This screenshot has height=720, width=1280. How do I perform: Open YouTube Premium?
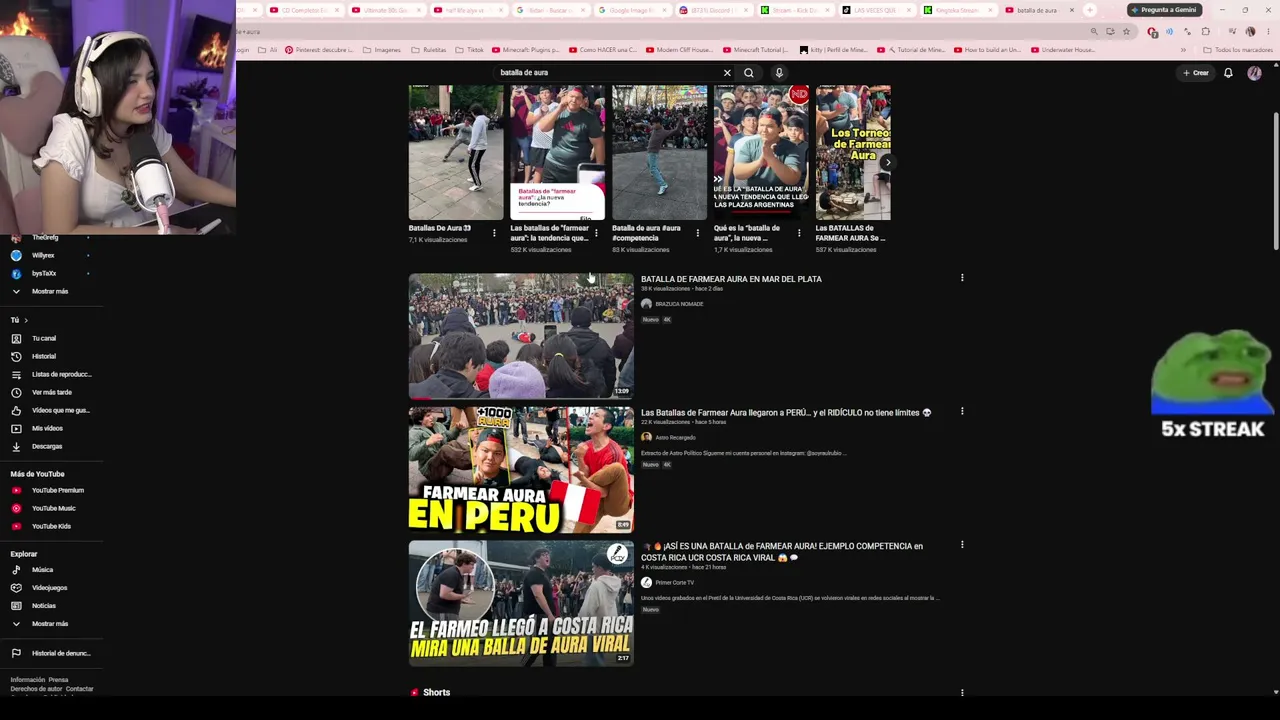tap(50, 490)
